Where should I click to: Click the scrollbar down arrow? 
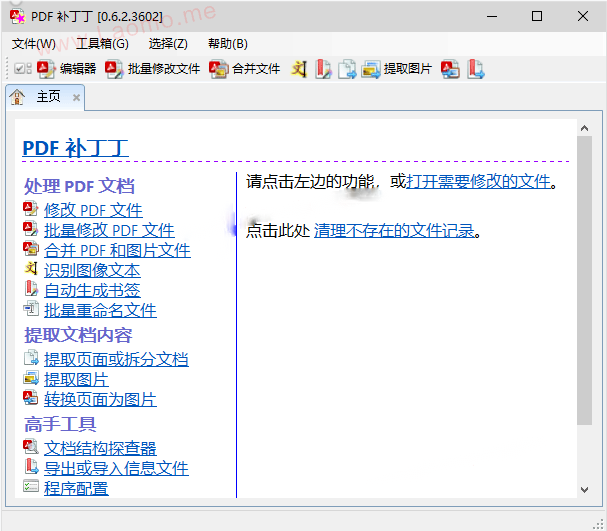click(584, 490)
